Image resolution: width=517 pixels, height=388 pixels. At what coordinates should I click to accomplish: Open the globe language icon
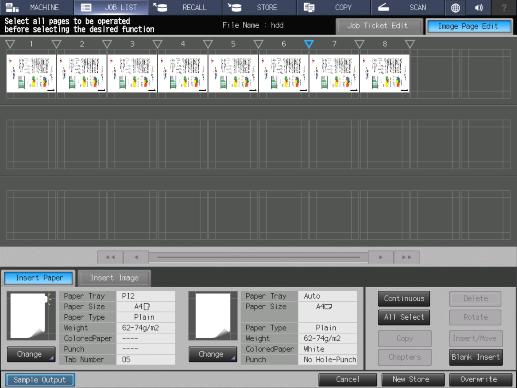[x=455, y=8]
